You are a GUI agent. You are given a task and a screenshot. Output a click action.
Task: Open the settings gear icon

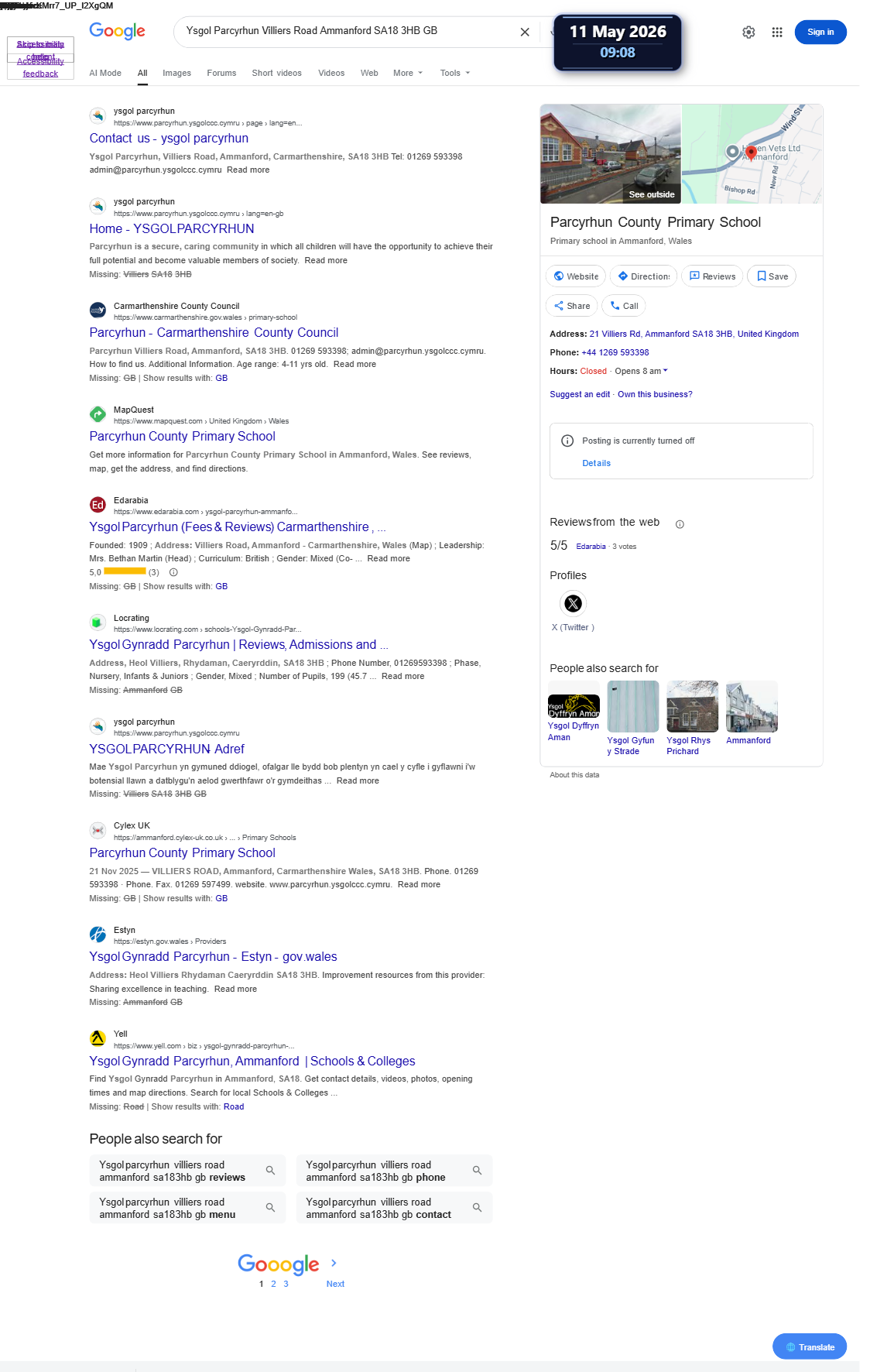coord(748,33)
